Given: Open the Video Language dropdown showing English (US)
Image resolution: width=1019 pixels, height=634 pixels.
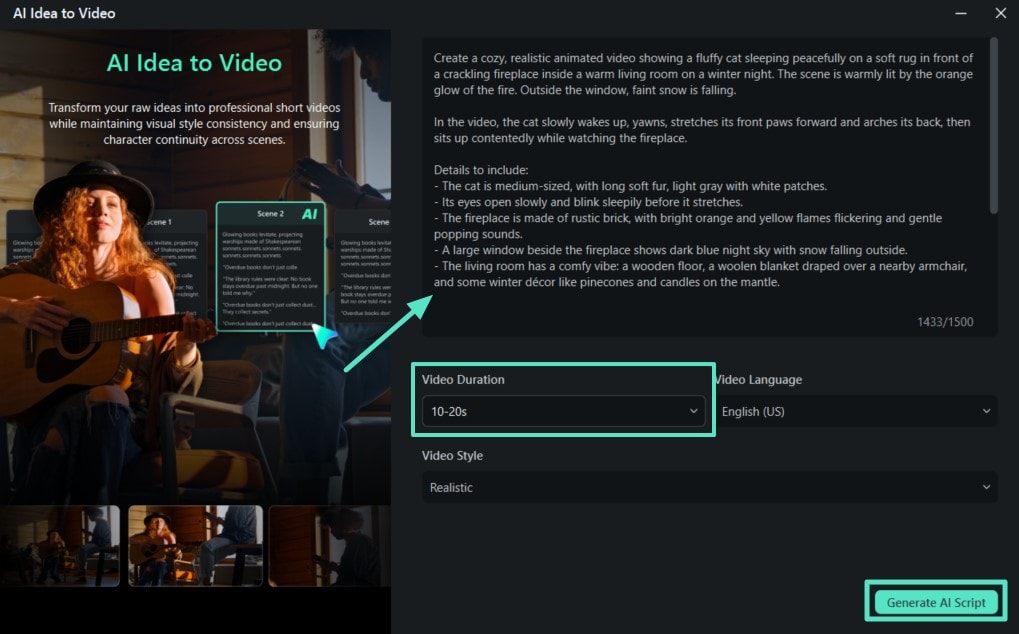Looking at the screenshot, I should coord(855,411).
